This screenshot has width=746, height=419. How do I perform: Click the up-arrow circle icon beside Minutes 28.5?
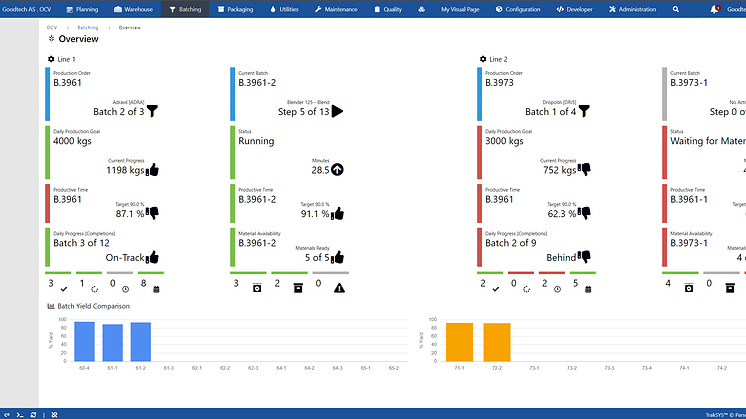[x=337, y=170]
